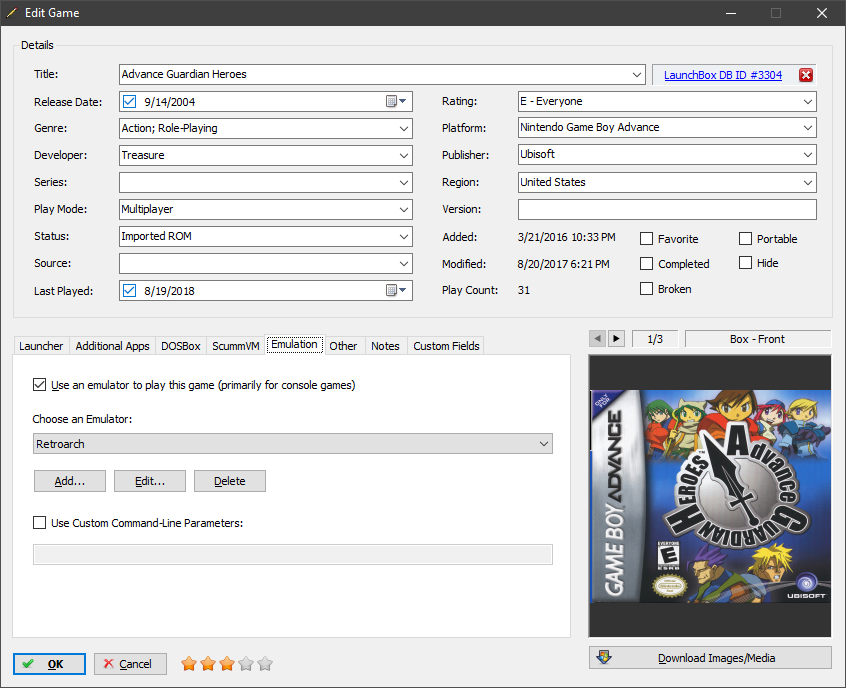The height and width of the screenshot is (688, 846).
Task: Switch to the Launcher tab
Action: 41,346
